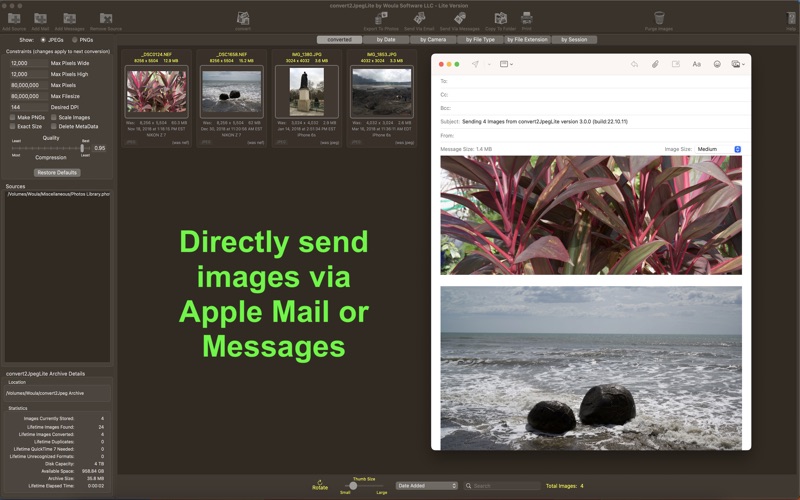Adjust the Quality compression slider
The width and height of the screenshot is (800, 500).
82,148
